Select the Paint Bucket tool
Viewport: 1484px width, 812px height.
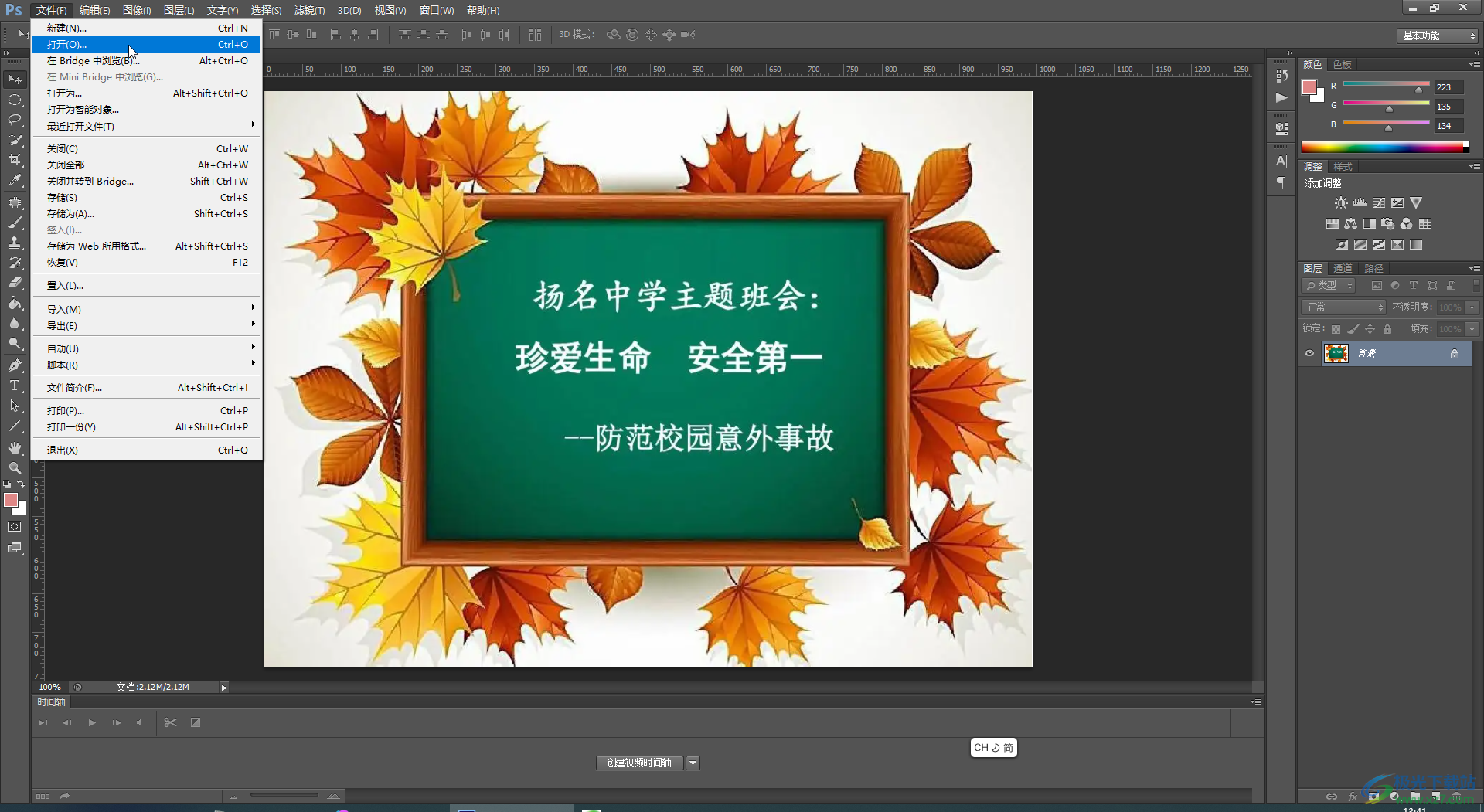click(15, 303)
